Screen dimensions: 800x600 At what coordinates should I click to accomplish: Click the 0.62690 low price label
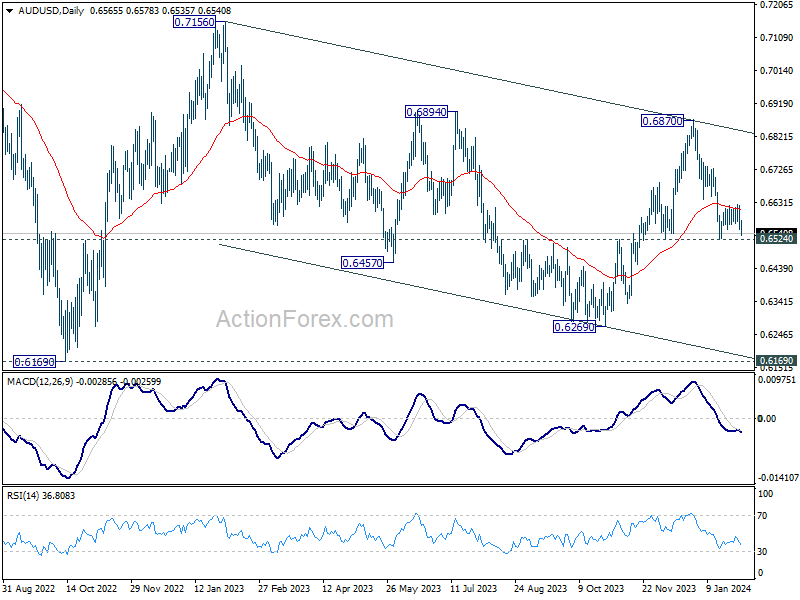pyautogui.click(x=574, y=327)
